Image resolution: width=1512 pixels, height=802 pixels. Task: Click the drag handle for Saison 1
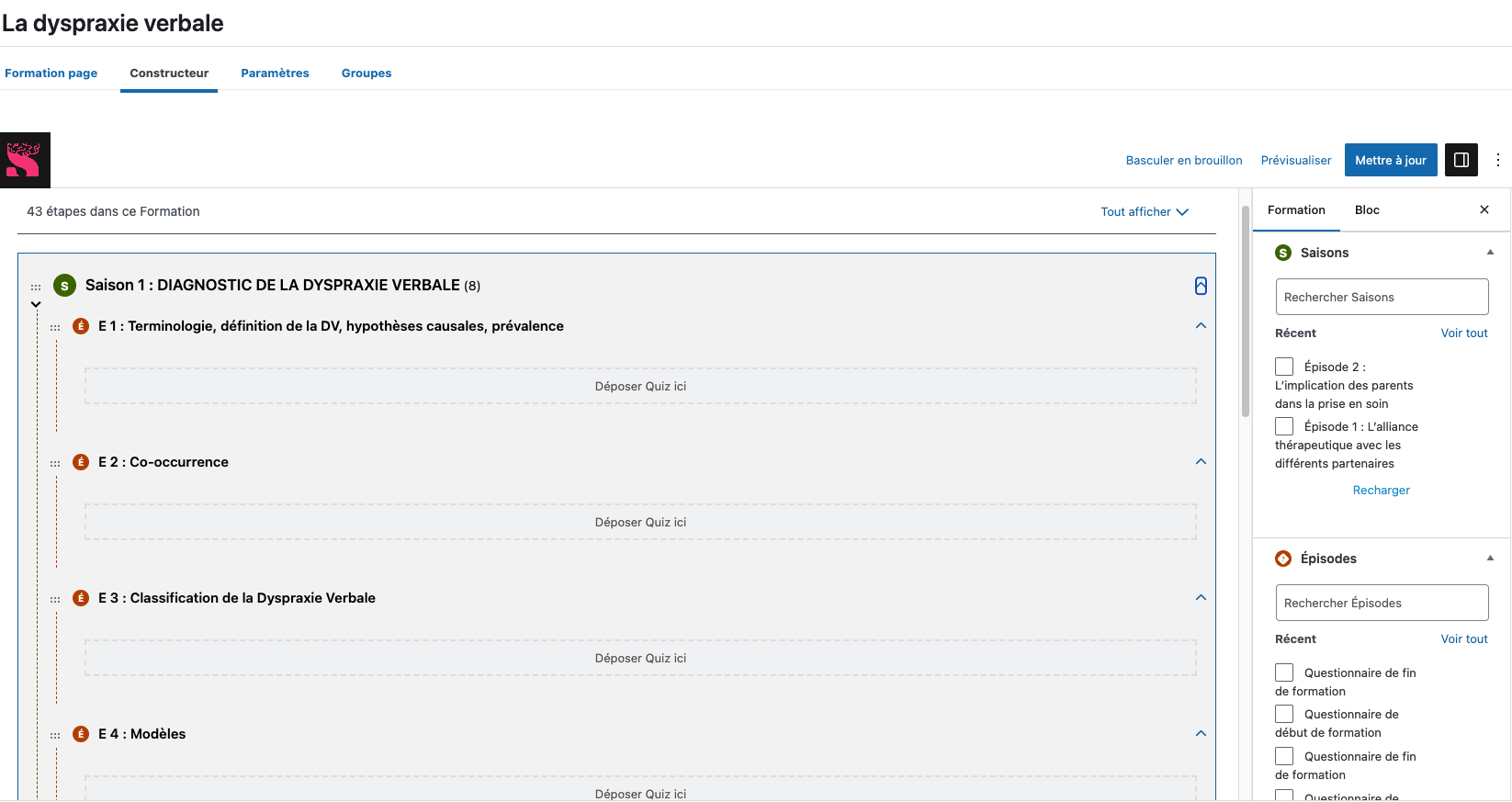[x=36, y=287]
